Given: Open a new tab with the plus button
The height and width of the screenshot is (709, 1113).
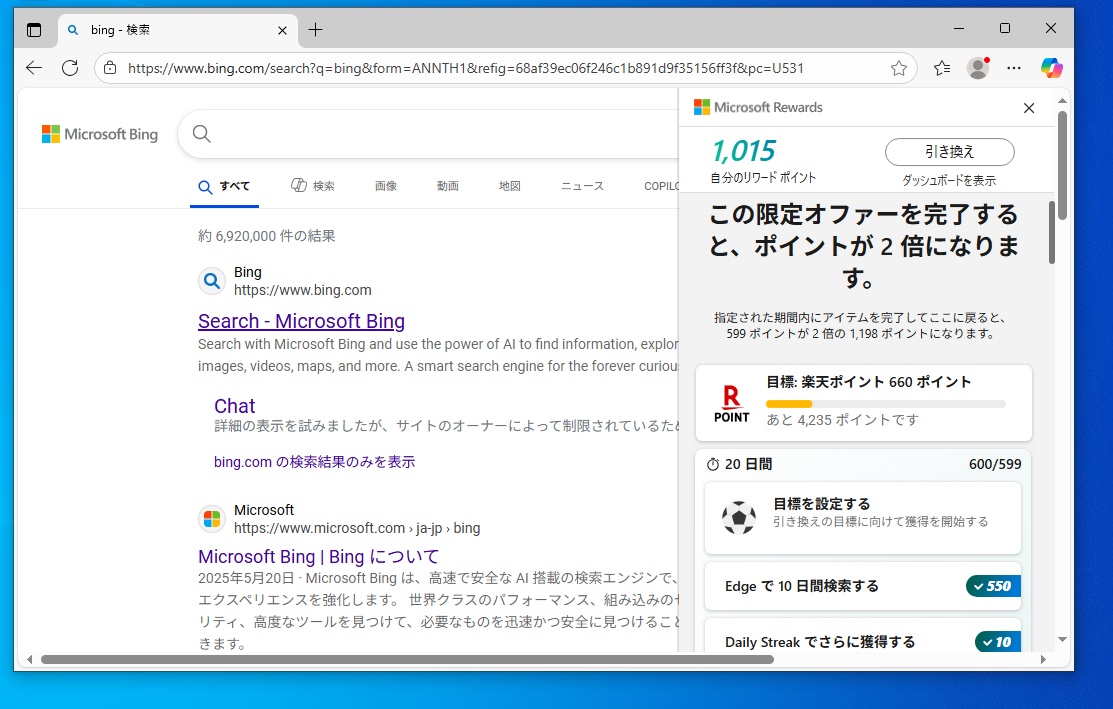Looking at the screenshot, I should 316,30.
